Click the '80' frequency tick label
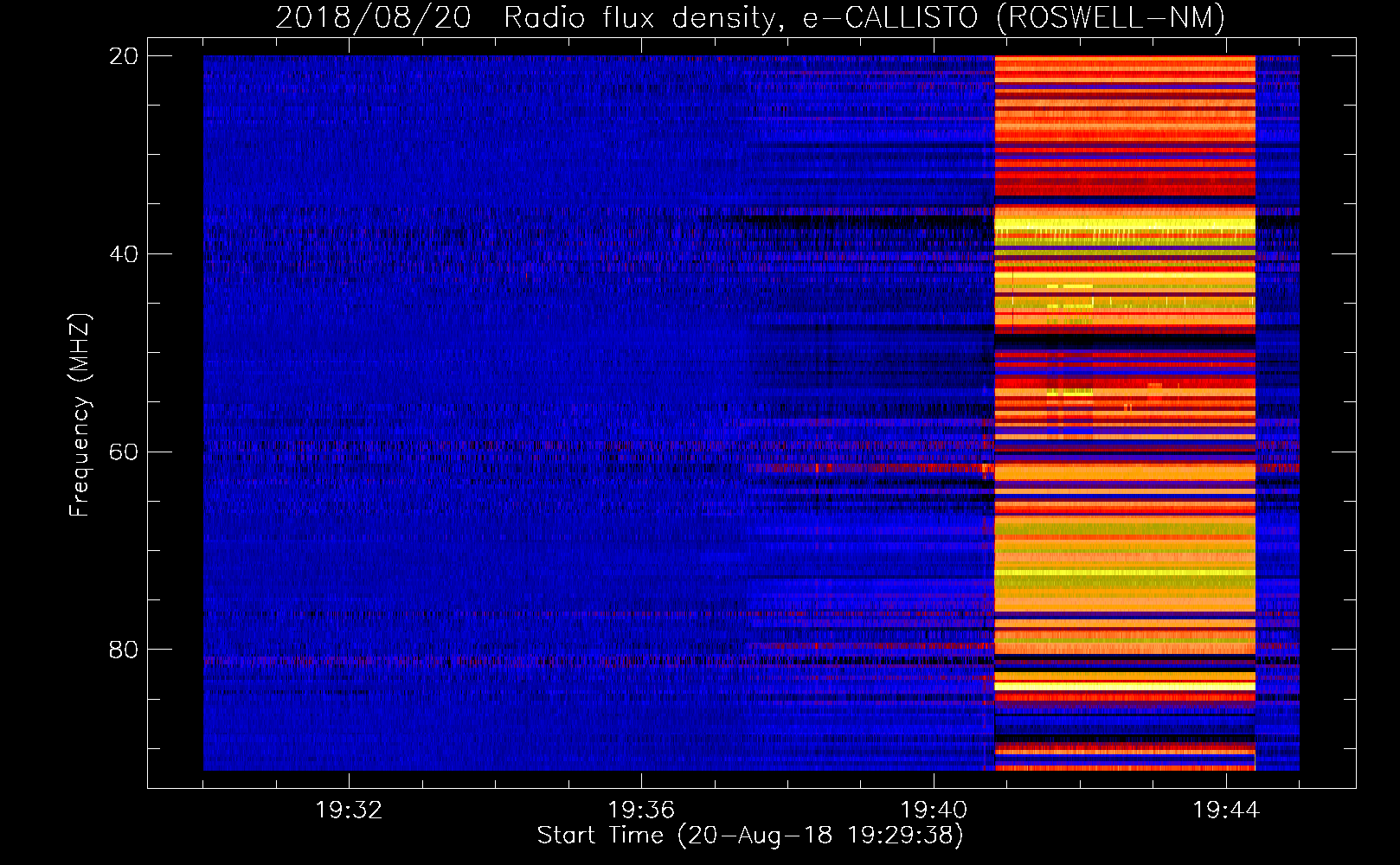The image size is (1400, 865). pos(123,650)
